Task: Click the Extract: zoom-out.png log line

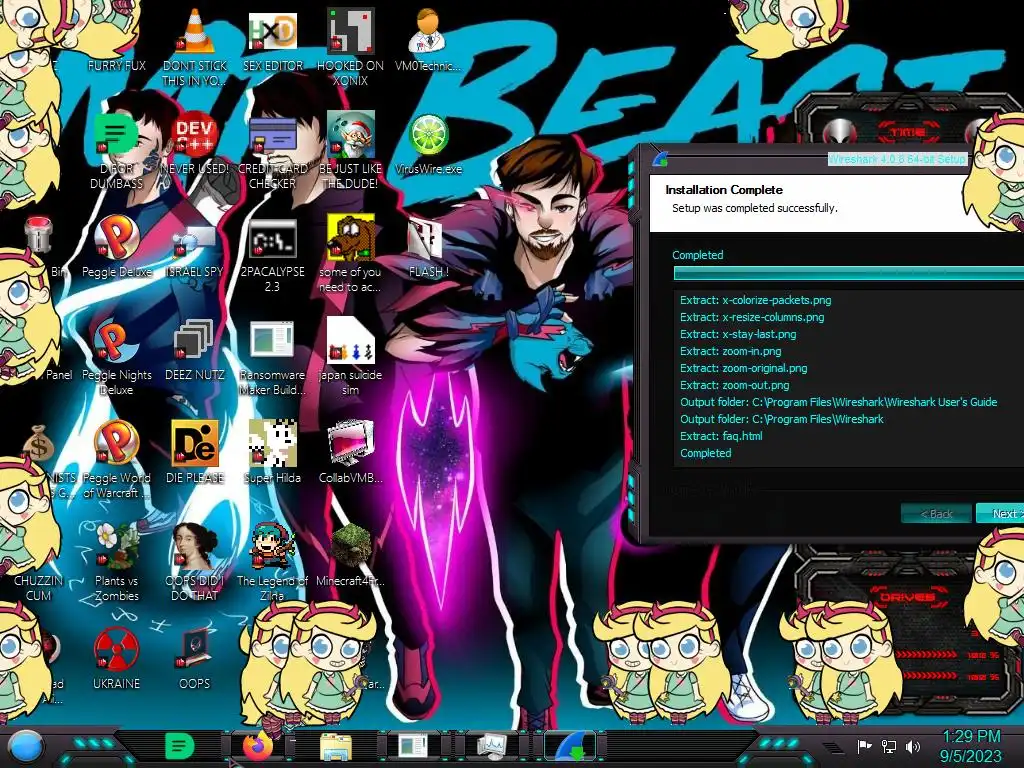Action: pyautogui.click(x=735, y=385)
